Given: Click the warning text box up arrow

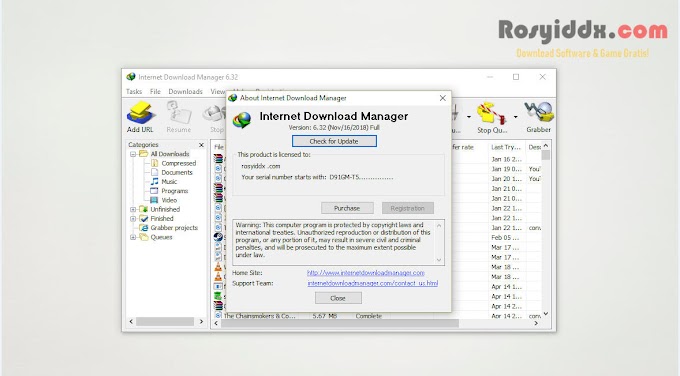Looking at the screenshot, I should tap(439, 226).
